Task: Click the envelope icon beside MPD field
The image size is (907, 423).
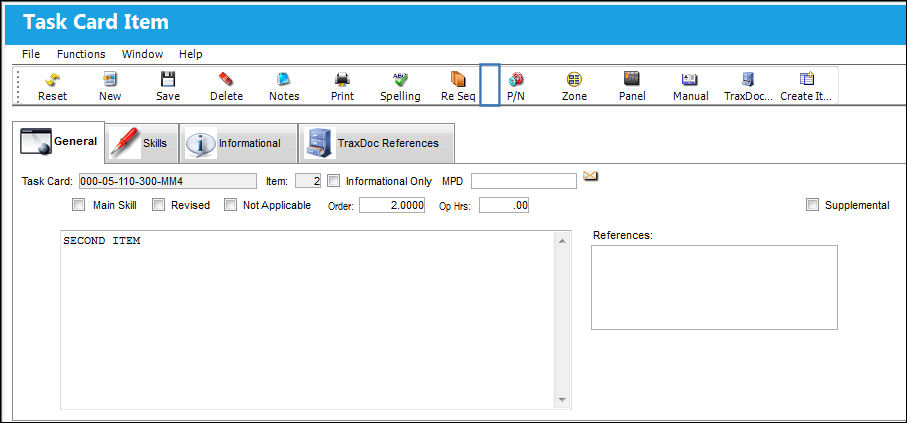Action: tap(590, 175)
